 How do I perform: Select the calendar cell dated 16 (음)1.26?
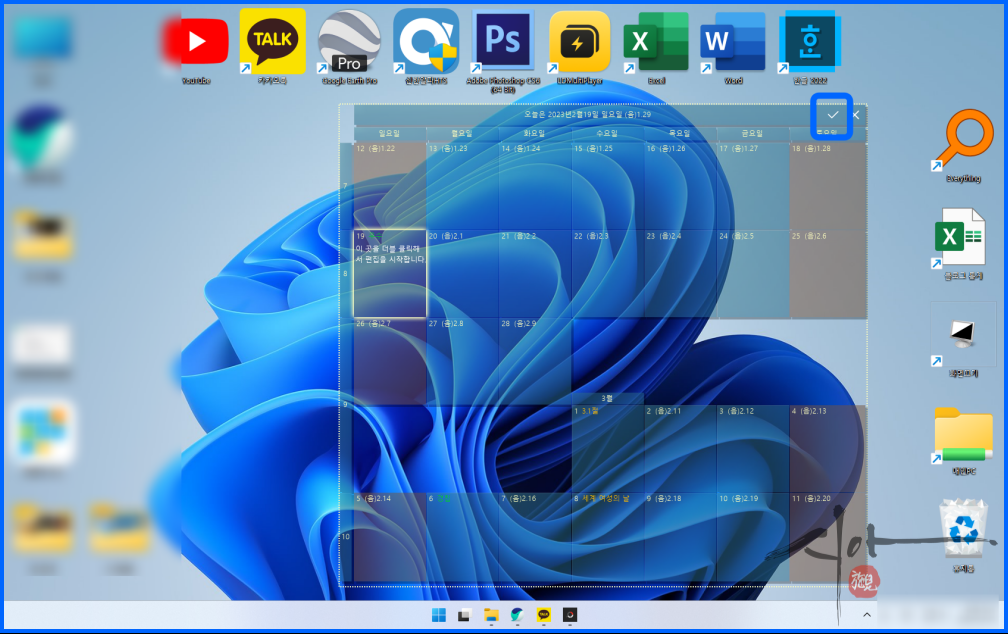coord(680,186)
